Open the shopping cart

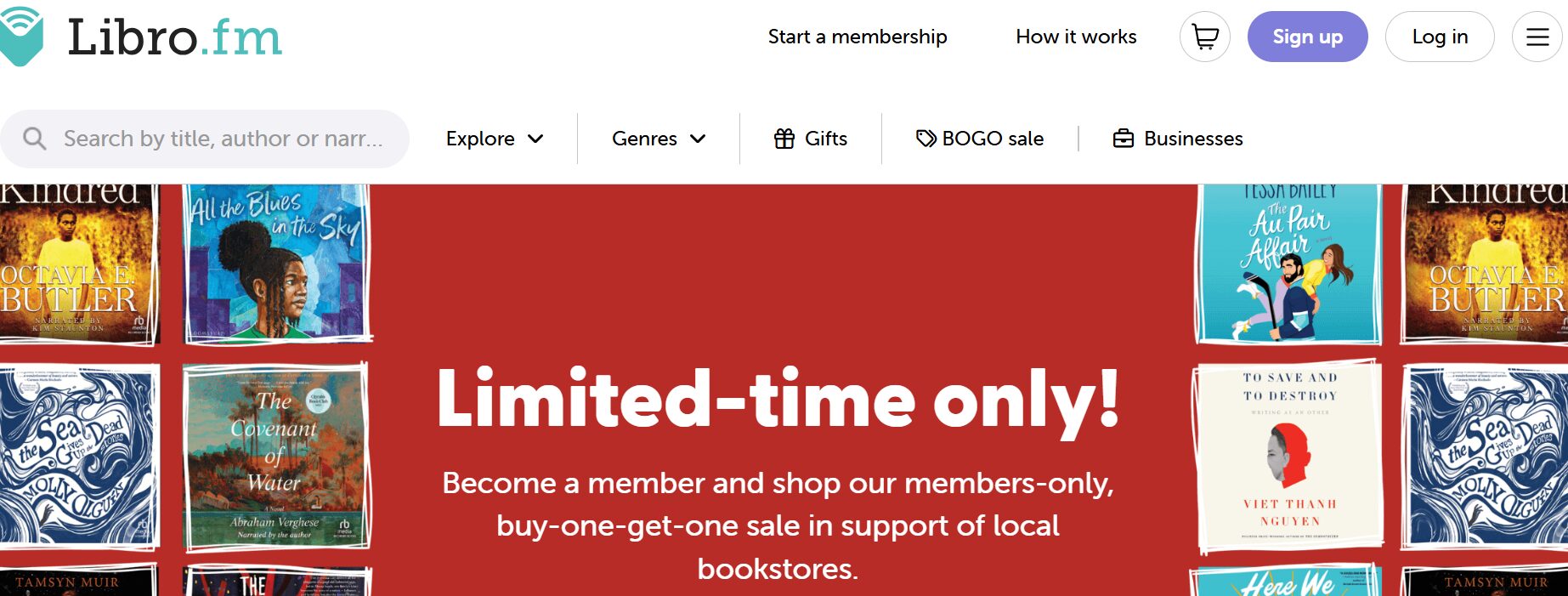pos(1204,37)
